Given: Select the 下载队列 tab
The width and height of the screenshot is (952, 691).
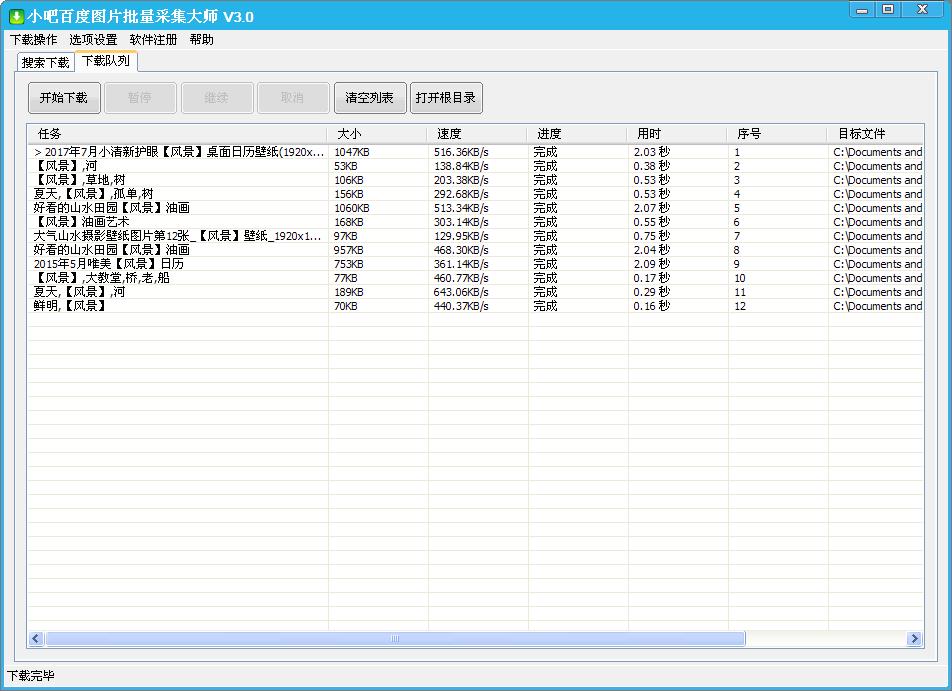Looking at the screenshot, I should pyautogui.click(x=106, y=61).
